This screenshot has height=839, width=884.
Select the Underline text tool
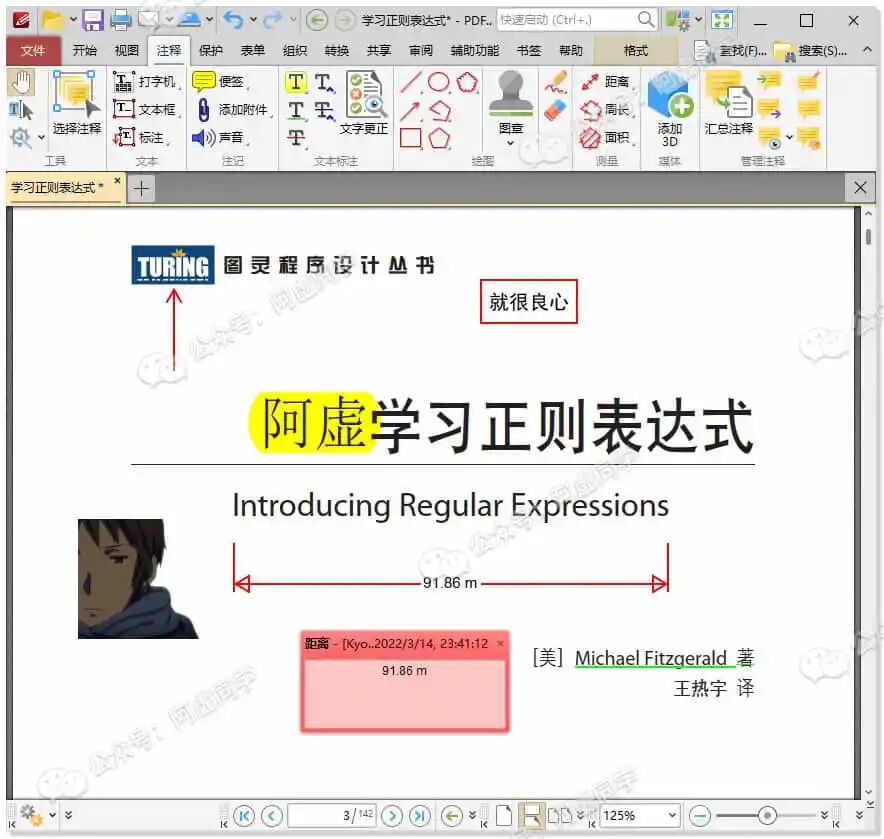coord(296,110)
